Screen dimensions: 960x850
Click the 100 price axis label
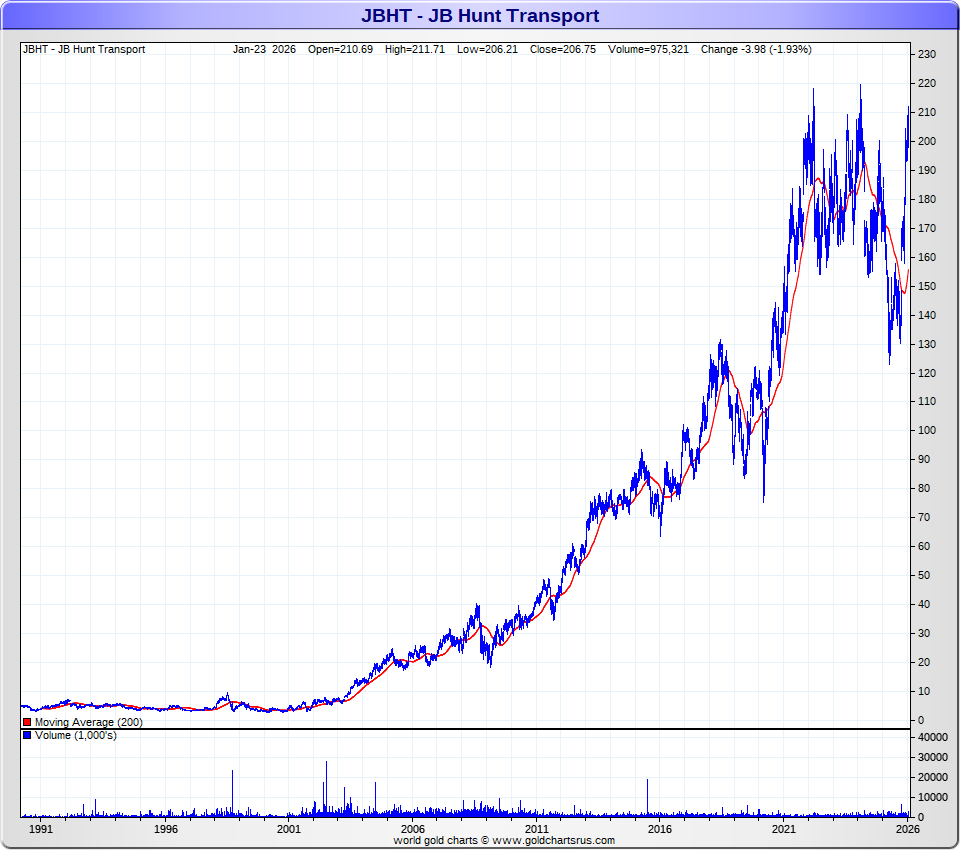(926, 430)
